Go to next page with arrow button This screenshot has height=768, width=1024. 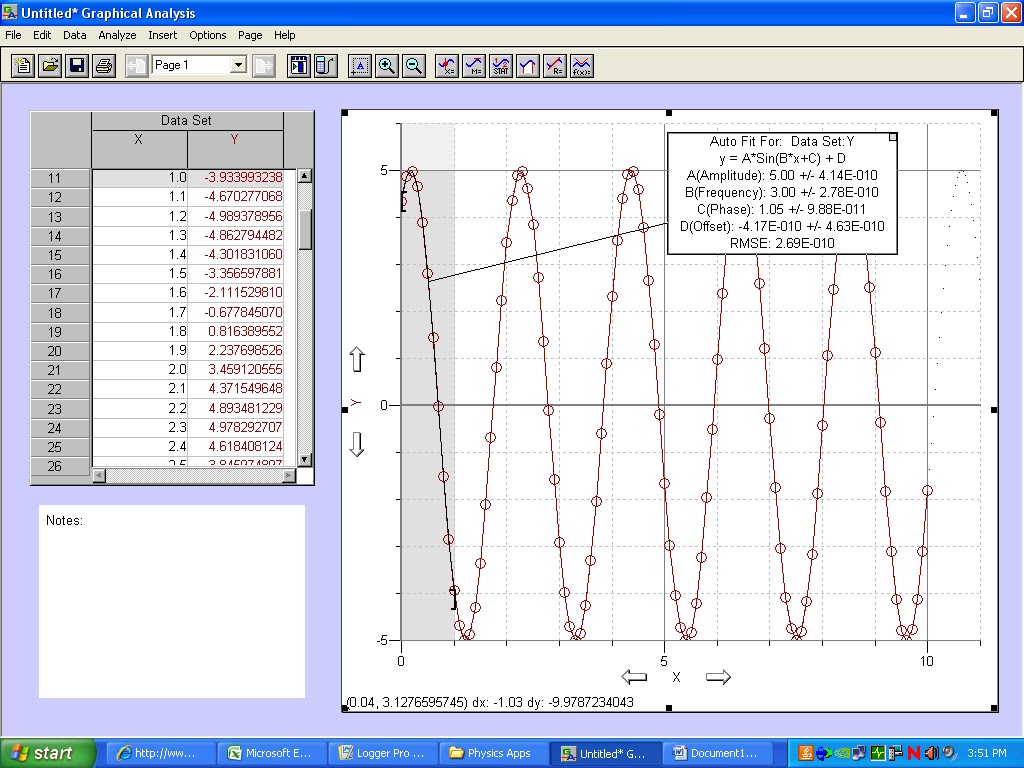[x=263, y=65]
